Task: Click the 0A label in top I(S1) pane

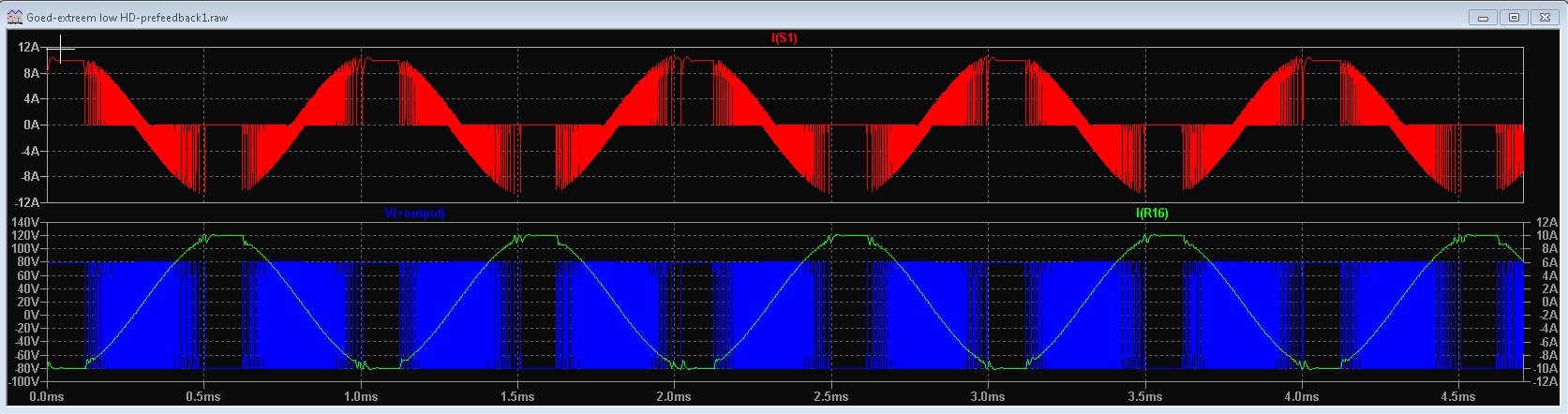Action: tap(34, 125)
